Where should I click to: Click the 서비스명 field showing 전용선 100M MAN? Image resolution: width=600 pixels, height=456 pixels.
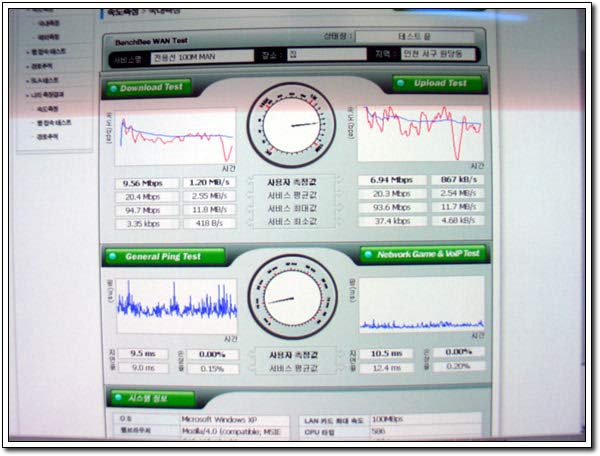[202, 57]
